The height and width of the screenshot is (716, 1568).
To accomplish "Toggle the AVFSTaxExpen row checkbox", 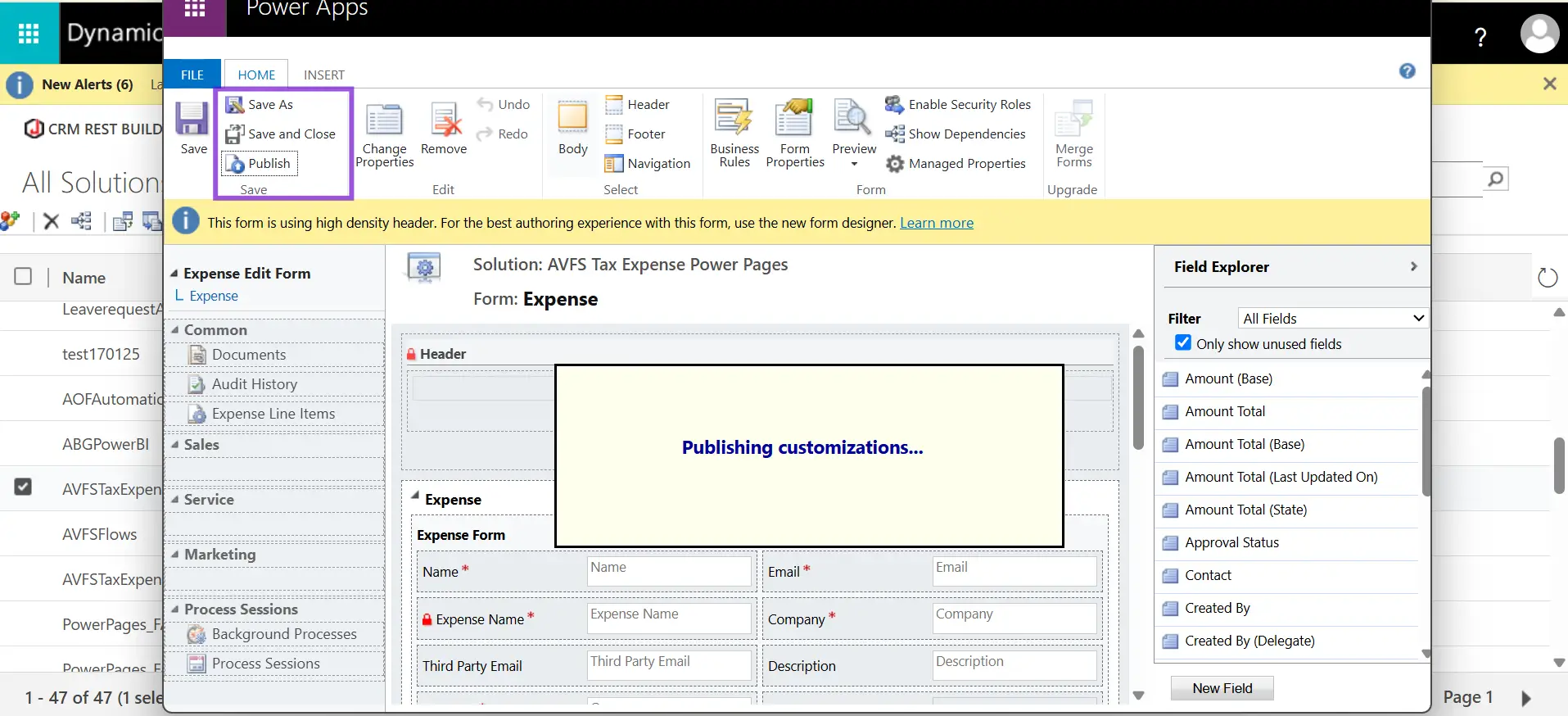I will pos(23,487).
